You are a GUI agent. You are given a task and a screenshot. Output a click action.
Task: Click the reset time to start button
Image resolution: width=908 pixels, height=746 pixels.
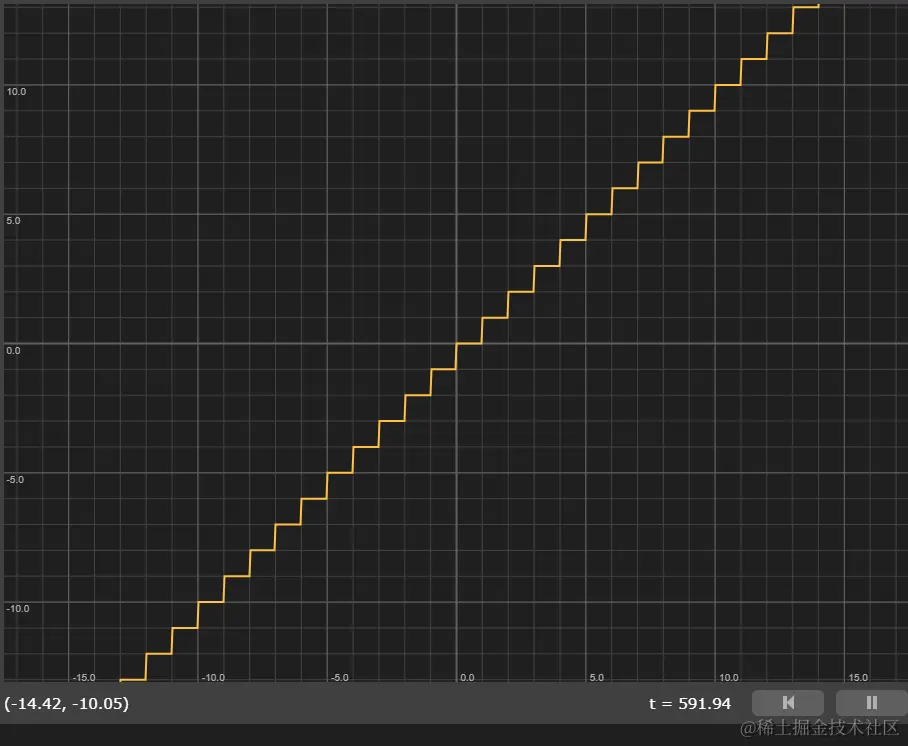point(788,703)
